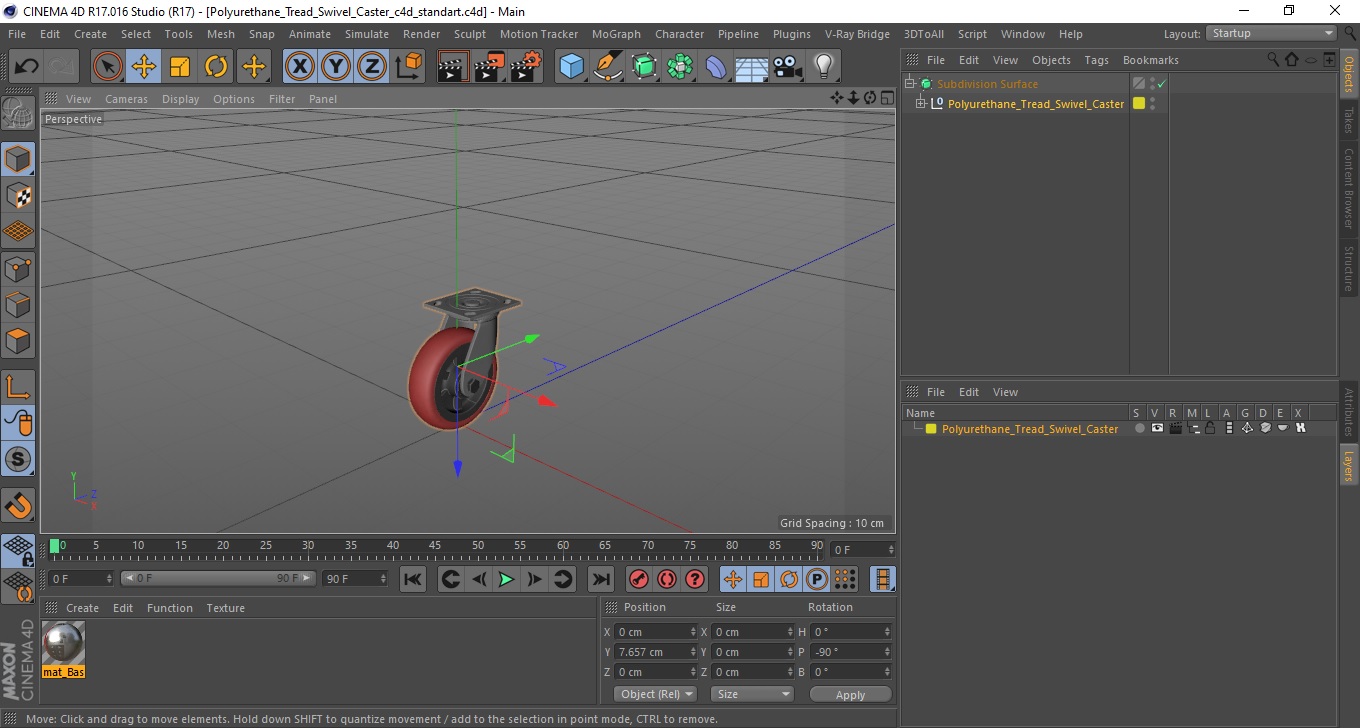Switch coordinate system icon

(408, 67)
